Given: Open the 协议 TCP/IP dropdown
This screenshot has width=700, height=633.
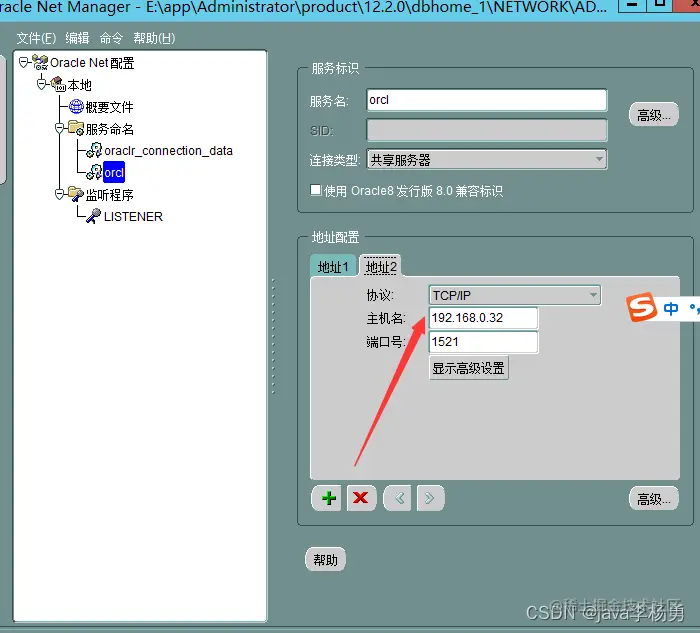Looking at the screenshot, I should tap(514, 295).
